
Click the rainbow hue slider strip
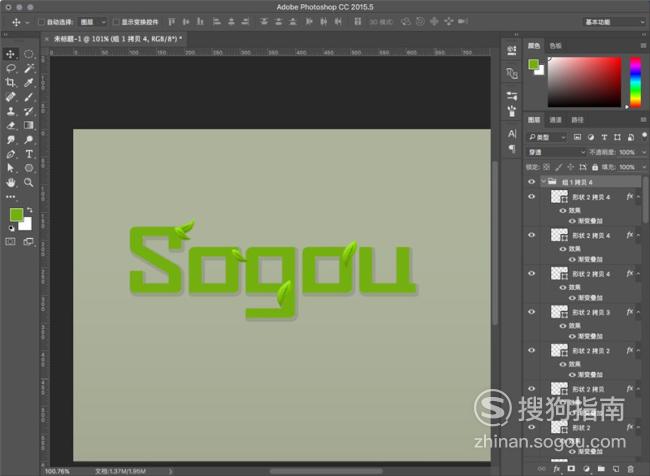tap(635, 82)
